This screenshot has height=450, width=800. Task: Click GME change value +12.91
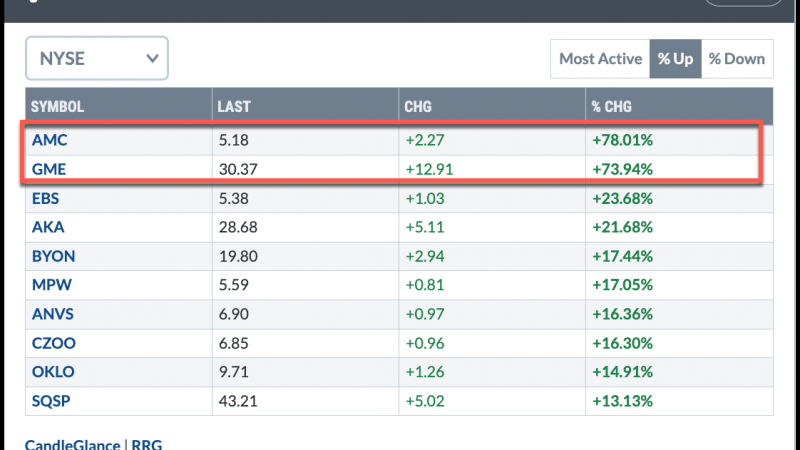429,169
